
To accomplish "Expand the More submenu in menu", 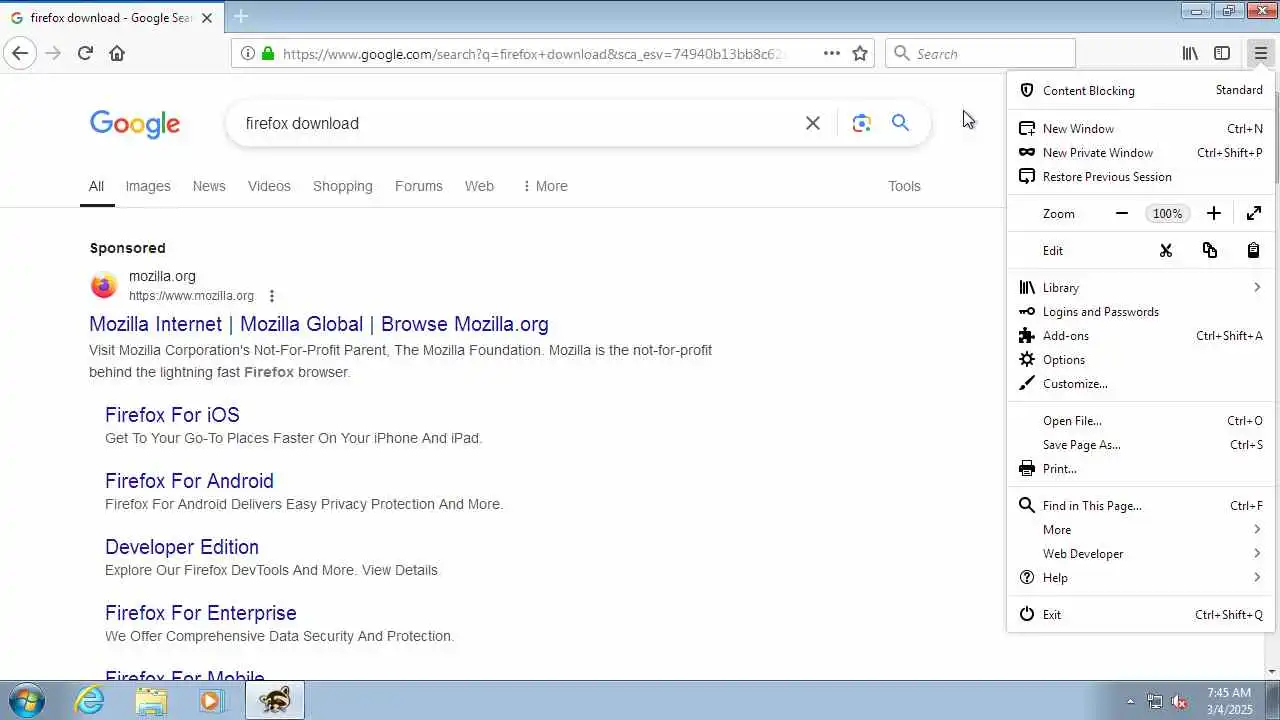I will point(1141,529).
